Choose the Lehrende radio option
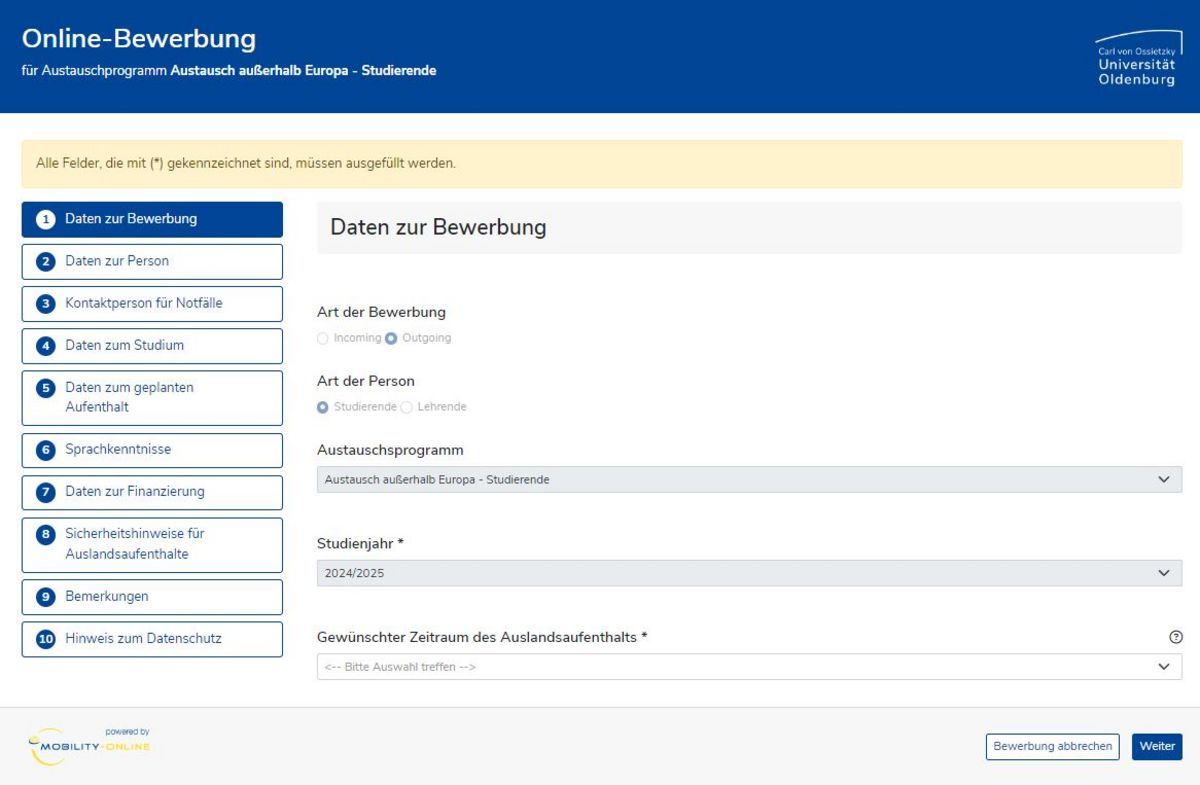 [407, 407]
